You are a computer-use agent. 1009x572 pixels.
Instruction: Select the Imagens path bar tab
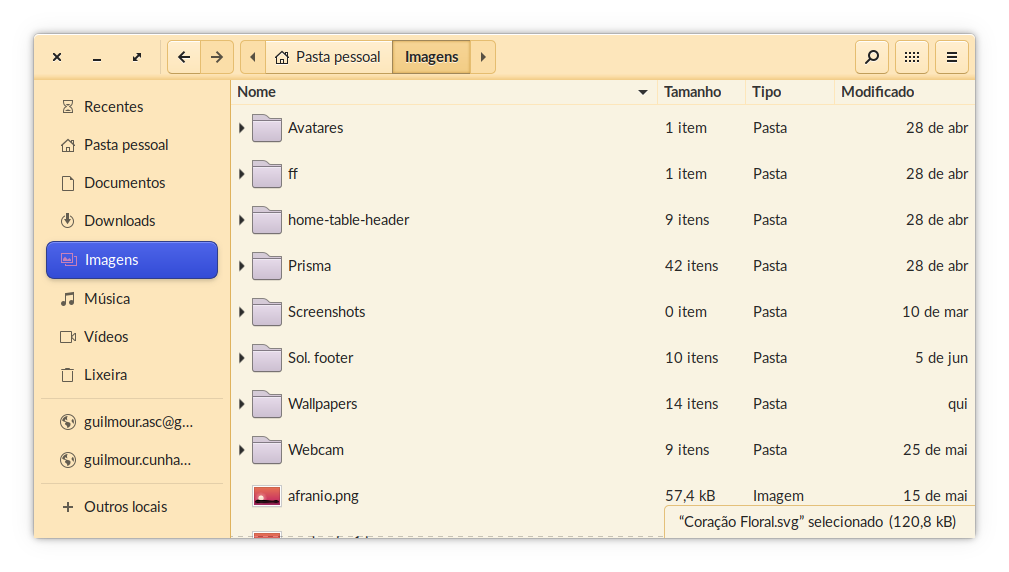click(431, 57)
